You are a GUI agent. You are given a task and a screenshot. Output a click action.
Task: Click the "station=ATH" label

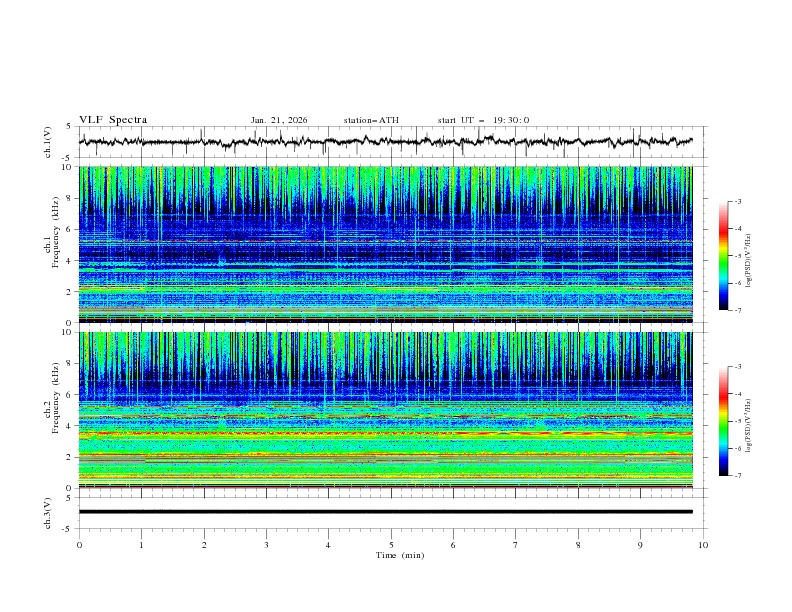tap(371, 120)
